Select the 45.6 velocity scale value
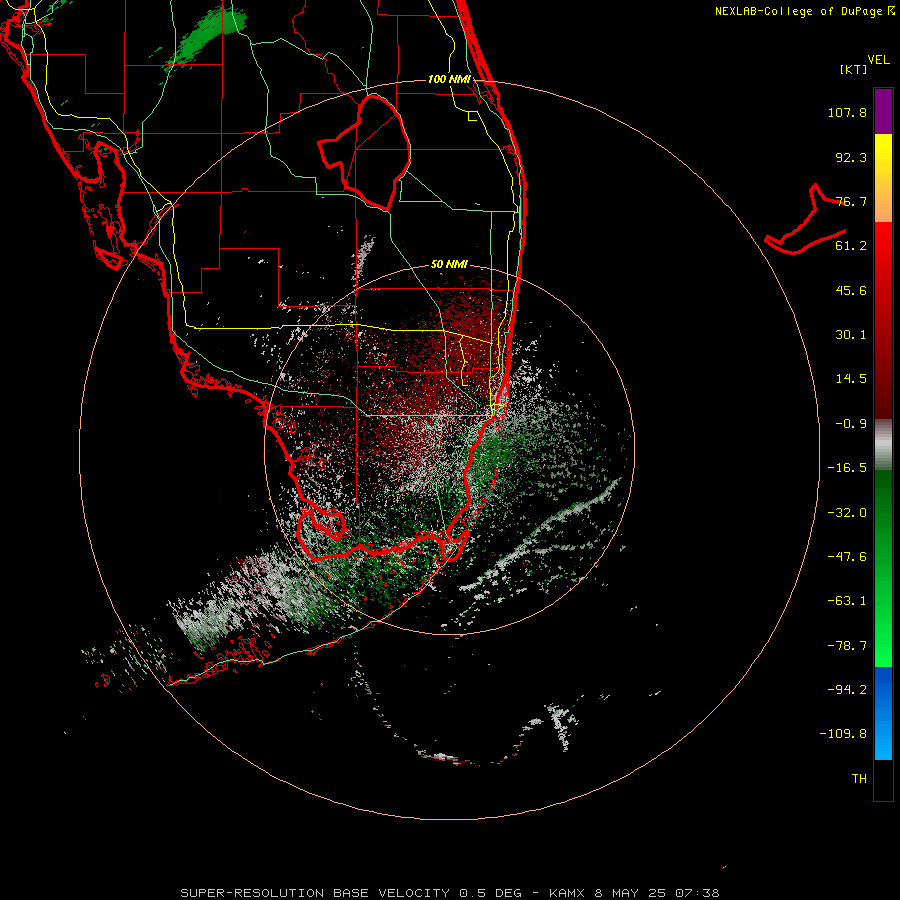Screen dimensions: 900x900 pos(851,290)
